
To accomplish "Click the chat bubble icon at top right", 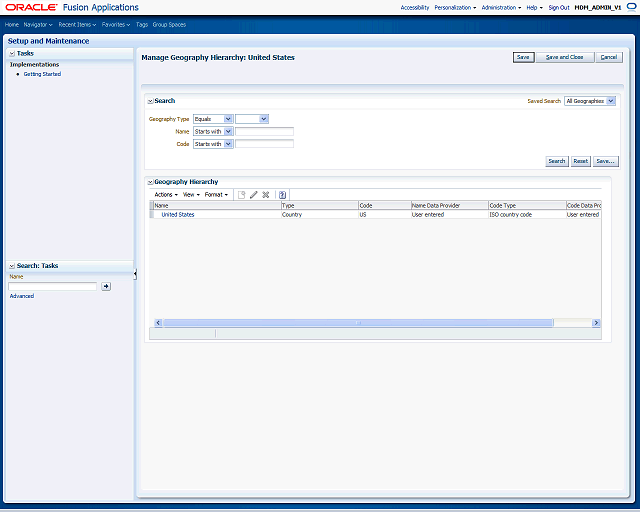I will [x=631, y=7].
